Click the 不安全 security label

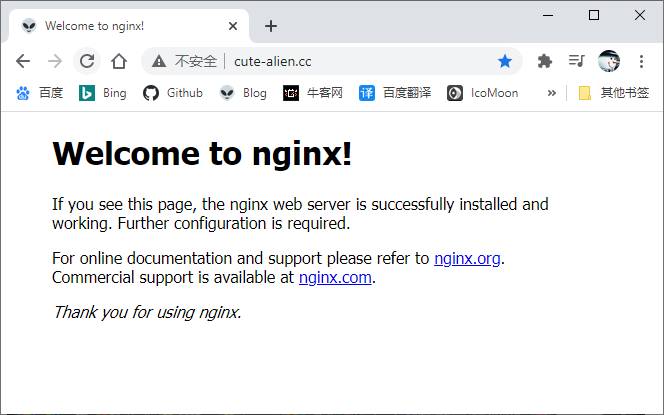point(196,61)
